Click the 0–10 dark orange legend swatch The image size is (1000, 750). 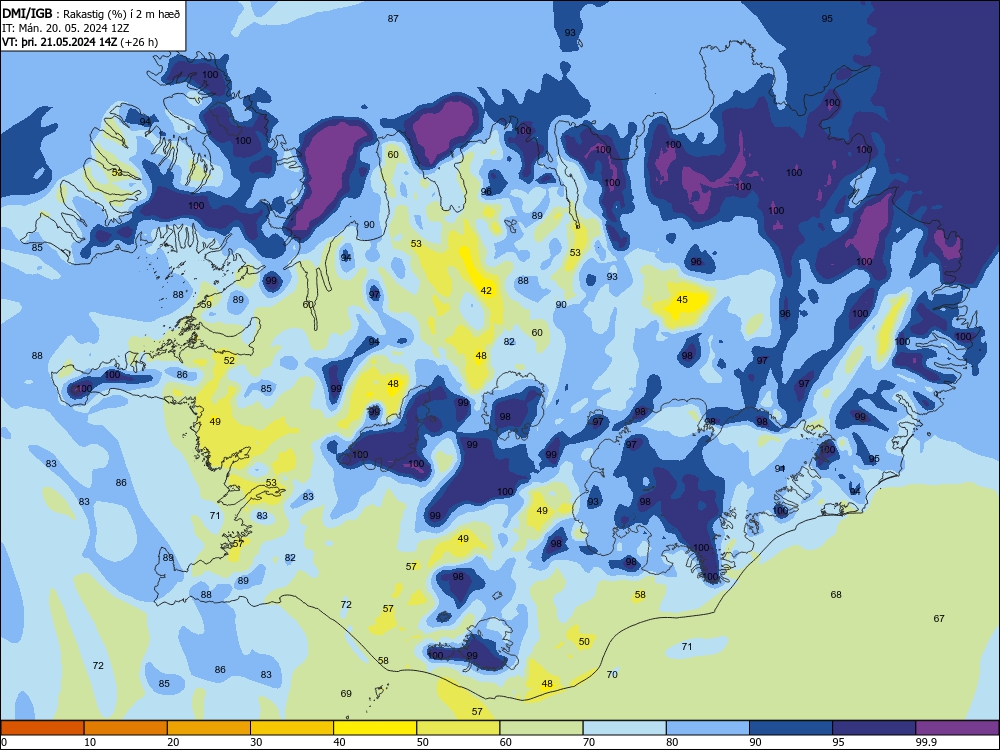(42, 728)
